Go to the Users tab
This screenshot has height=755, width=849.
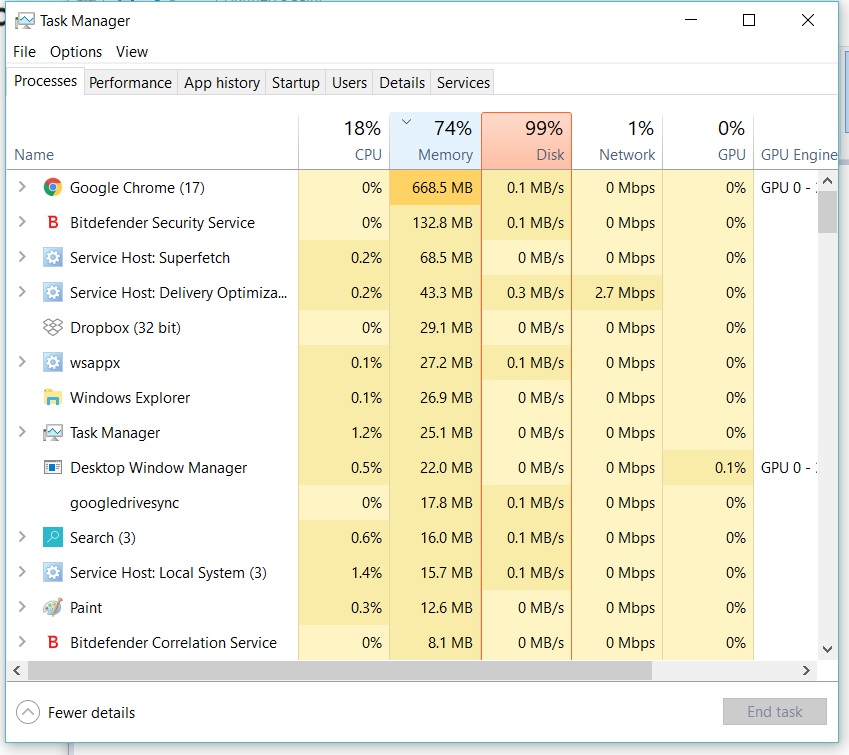coord(349,83)
